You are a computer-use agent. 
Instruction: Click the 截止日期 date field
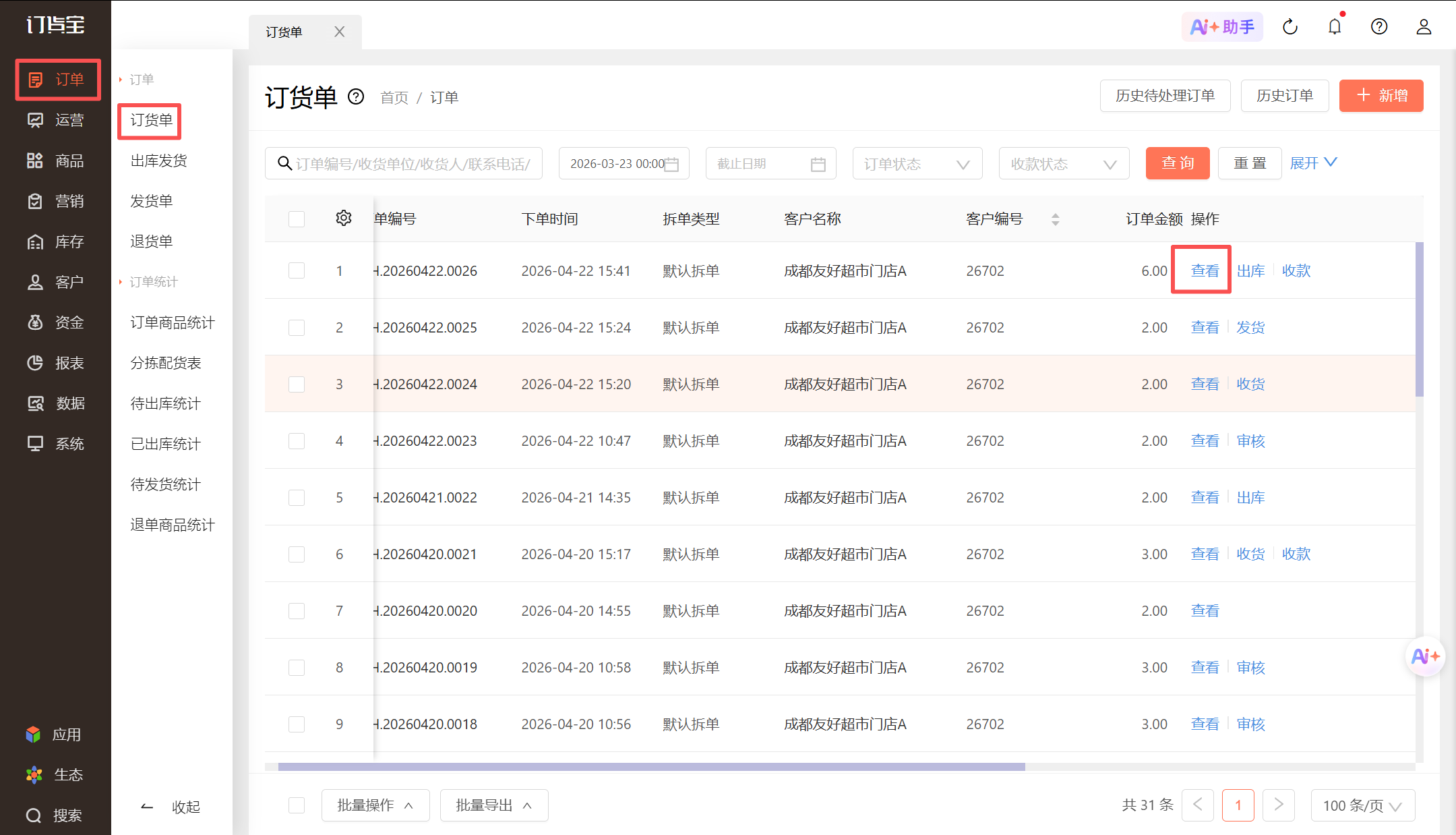[771, 163]
